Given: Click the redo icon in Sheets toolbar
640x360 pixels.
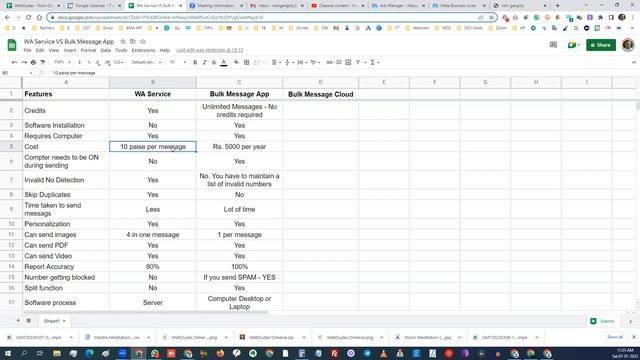Looking at the screenshot, I should coord(24,62).
